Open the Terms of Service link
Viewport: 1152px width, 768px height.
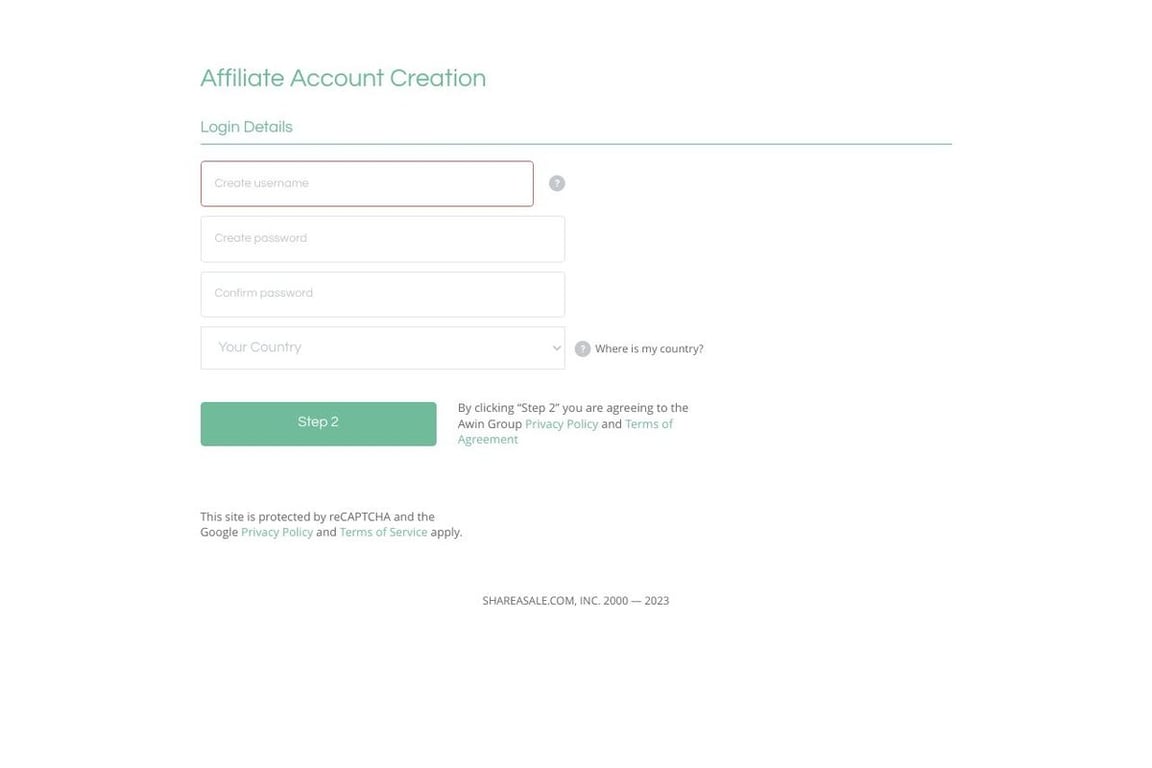[382, 531]
